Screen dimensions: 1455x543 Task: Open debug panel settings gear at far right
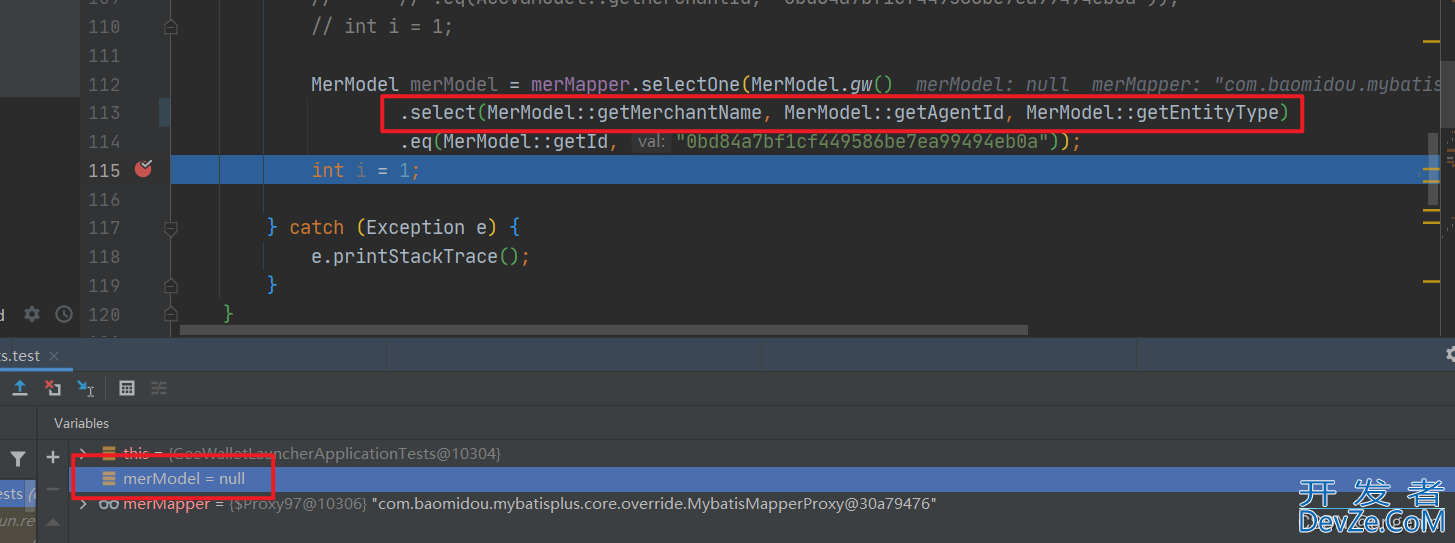click(1451, 354)
